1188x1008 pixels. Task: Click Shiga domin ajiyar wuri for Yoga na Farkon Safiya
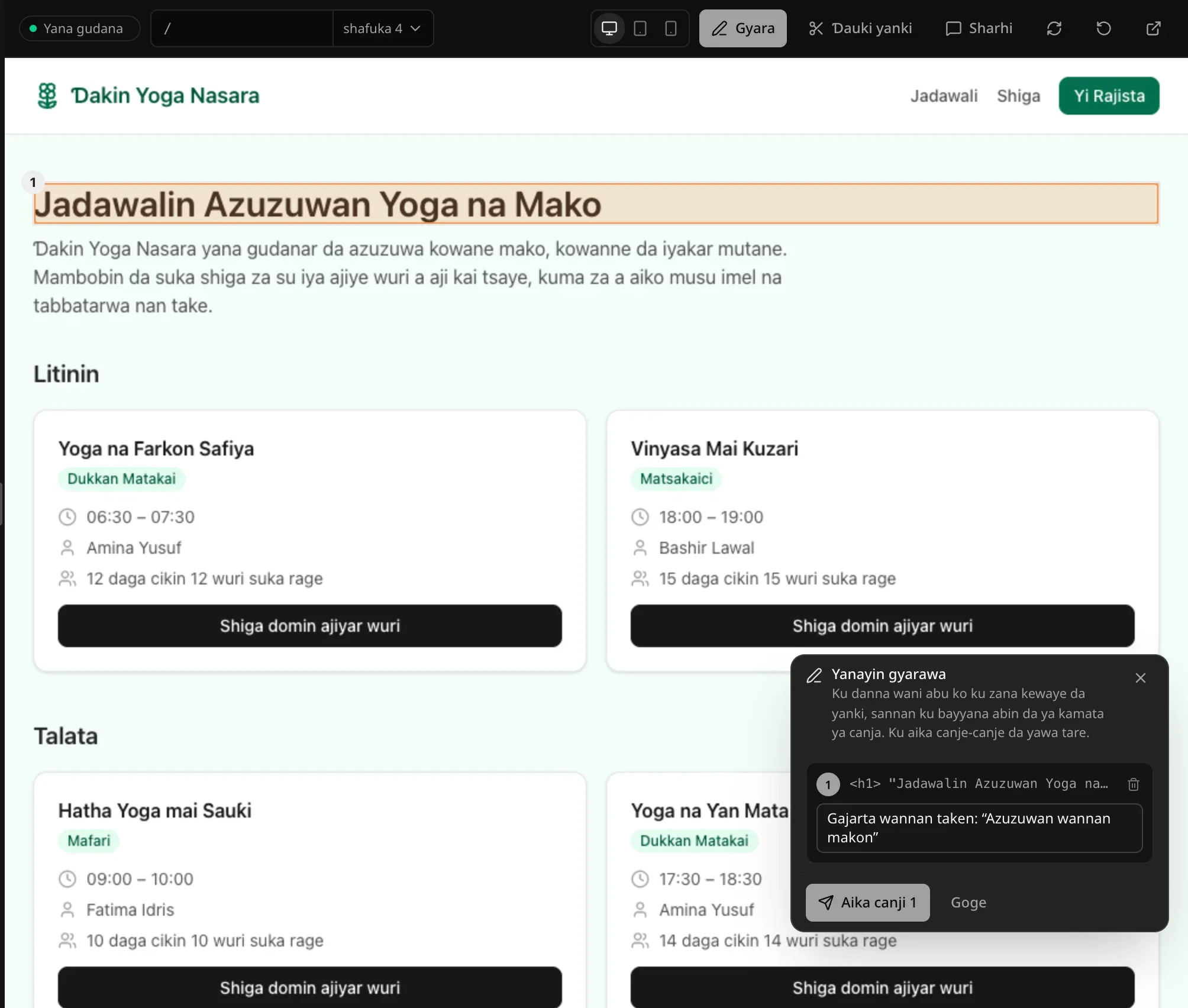(309, 626)
